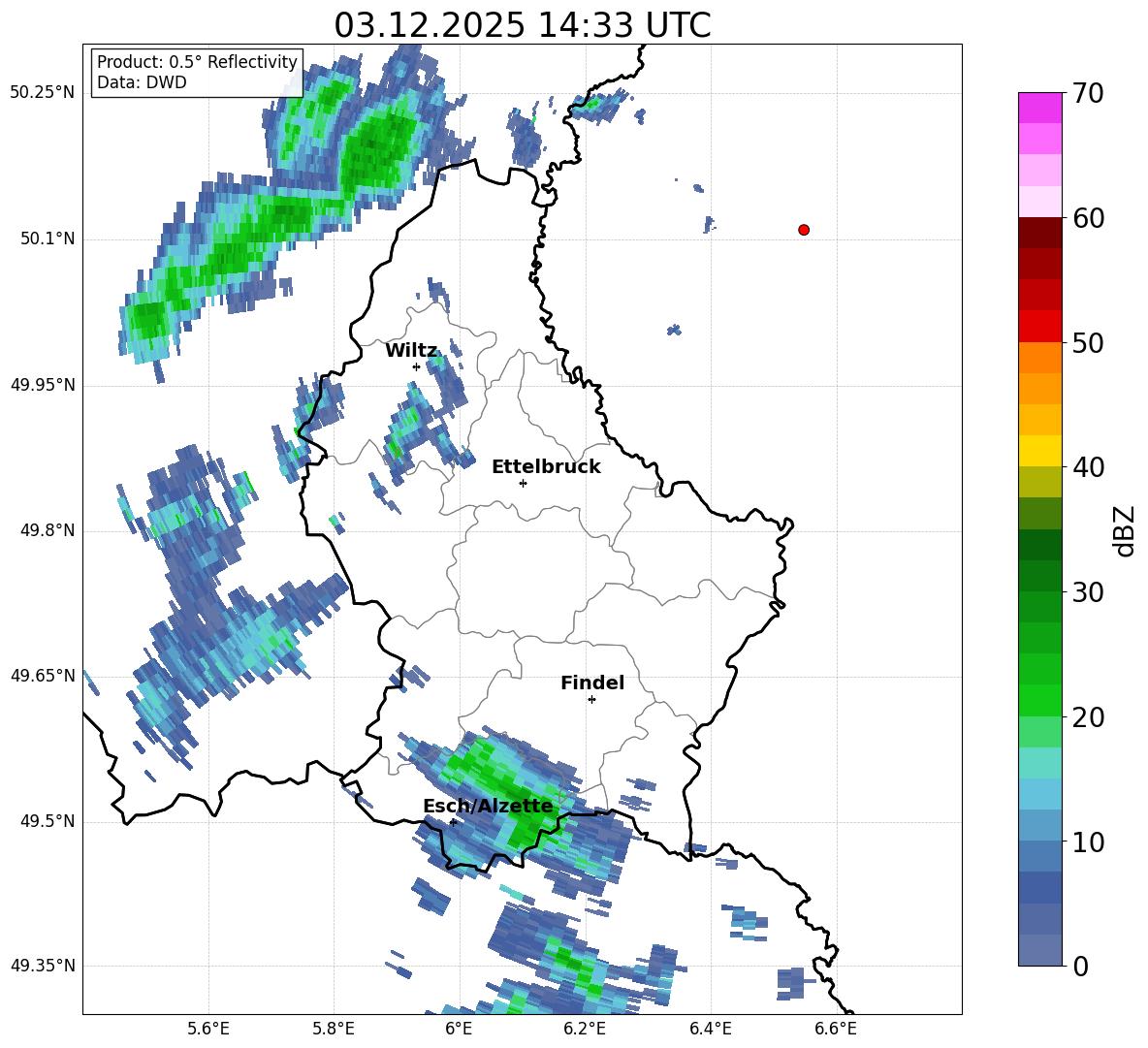The width and height of the screenshot is (1148, 1048).
Task: Pick the bright red swatch just above 50 dBZ
Action: [x=1039, y=327]
